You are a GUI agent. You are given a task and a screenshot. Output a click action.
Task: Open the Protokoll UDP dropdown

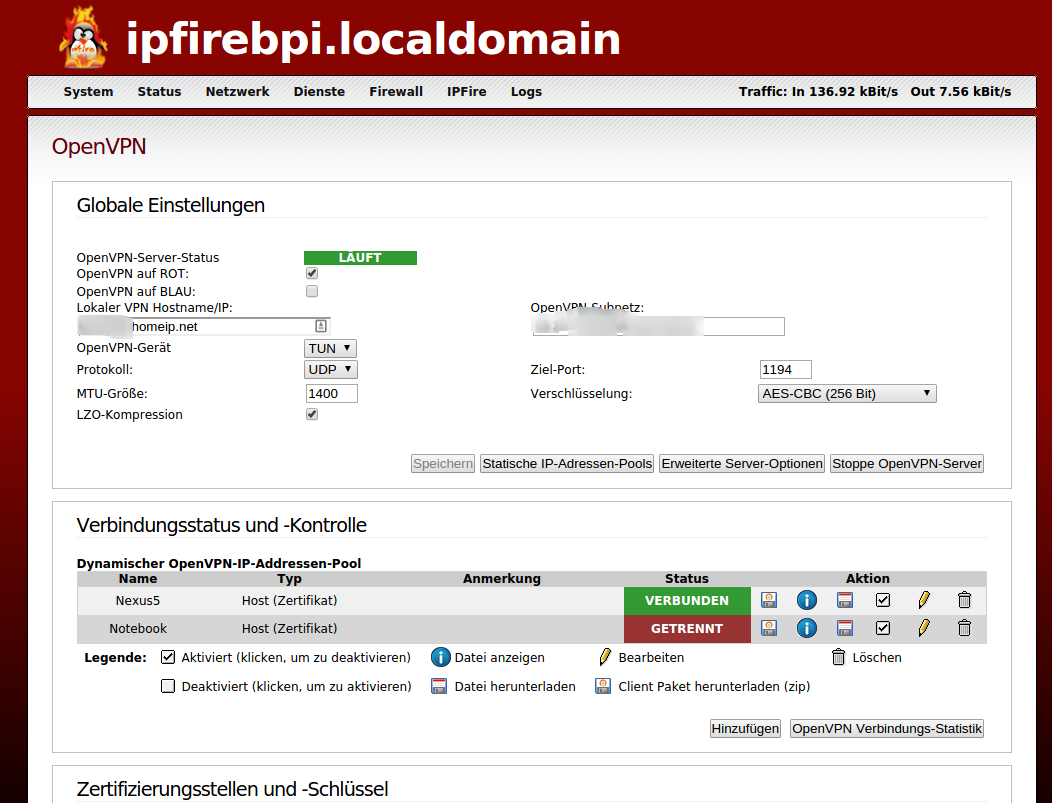(x=331, y=370)
